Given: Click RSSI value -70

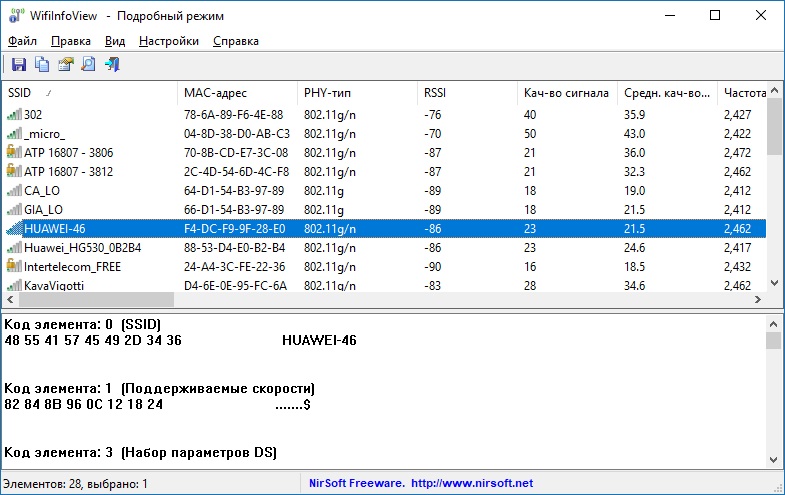Looking at the screenshot, I should click(433, 134).
